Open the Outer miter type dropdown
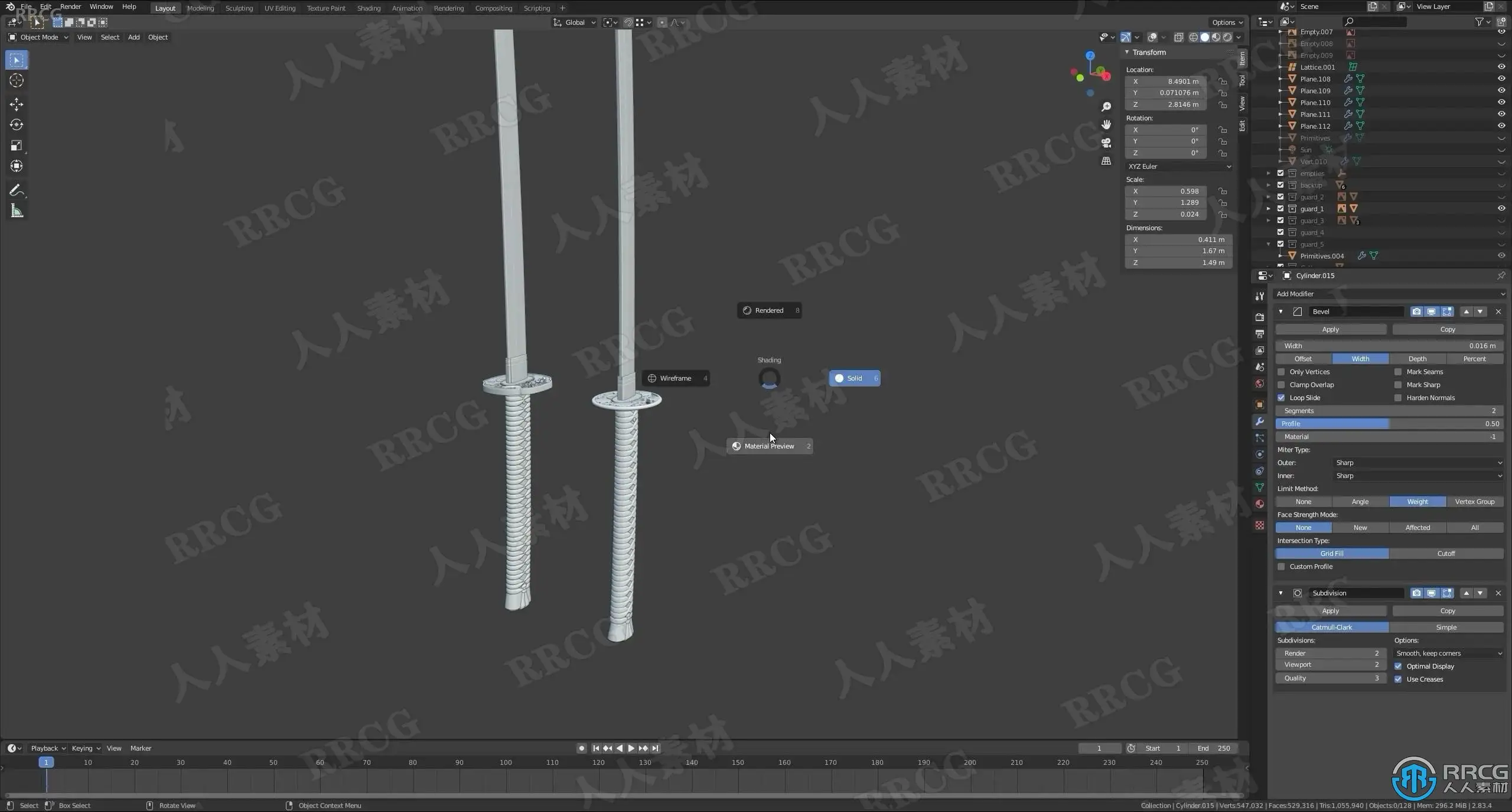 pos(1417,463)
